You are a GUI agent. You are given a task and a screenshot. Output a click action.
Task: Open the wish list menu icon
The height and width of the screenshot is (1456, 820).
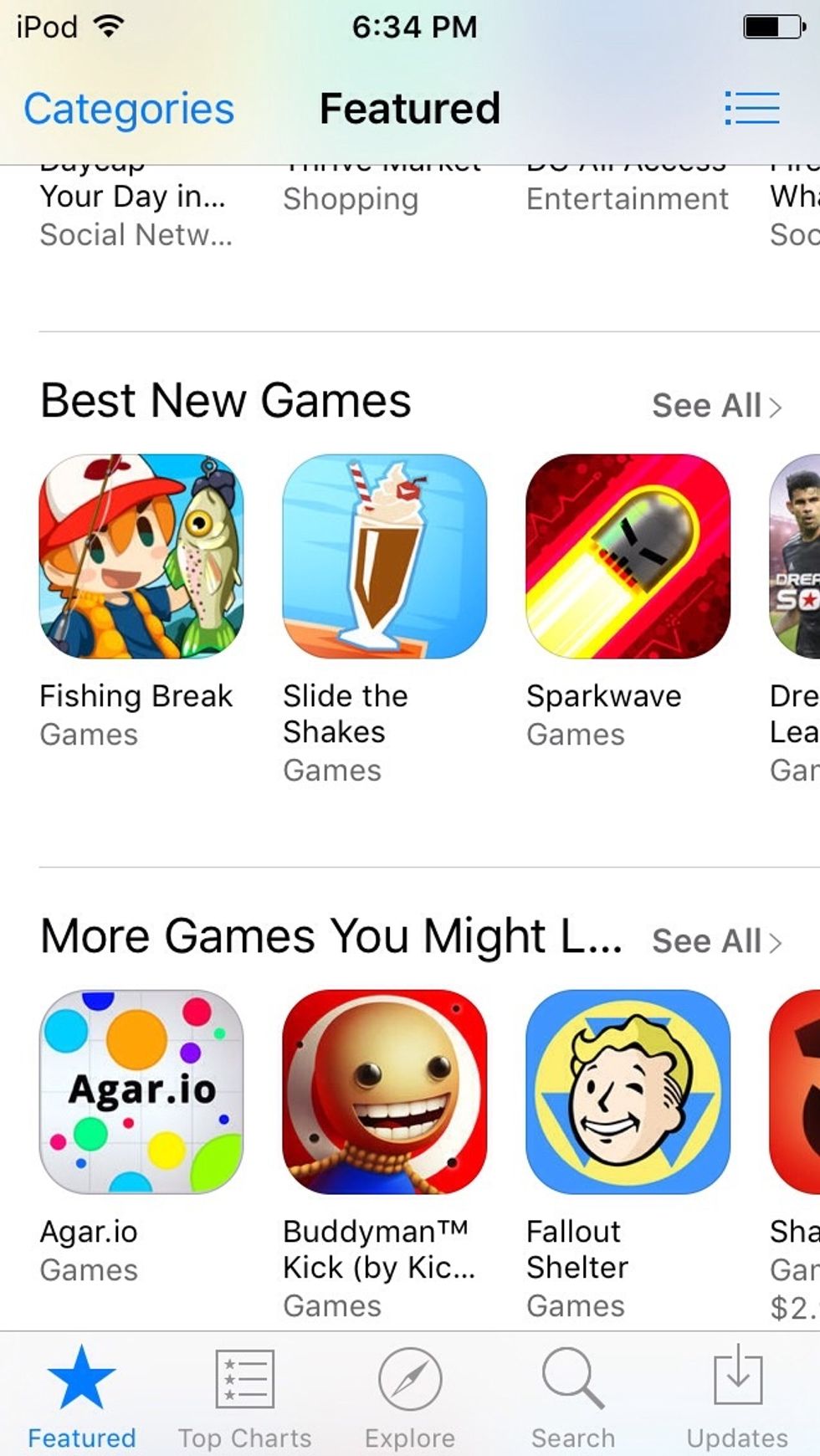(x=751, y=108)
